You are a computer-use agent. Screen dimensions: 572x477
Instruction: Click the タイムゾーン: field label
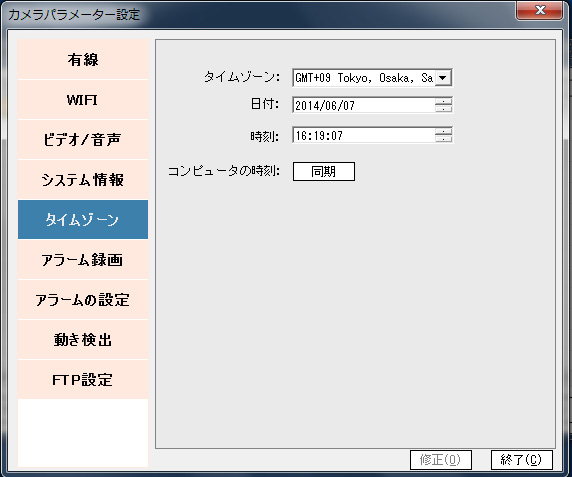241,77
